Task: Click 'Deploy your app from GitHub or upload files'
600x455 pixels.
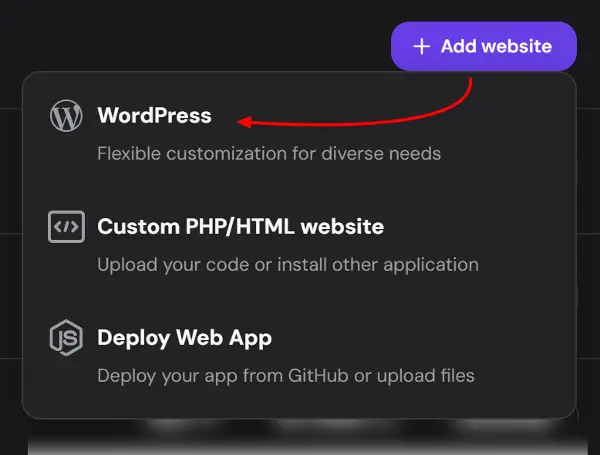Action: click(x=286, y=376)
